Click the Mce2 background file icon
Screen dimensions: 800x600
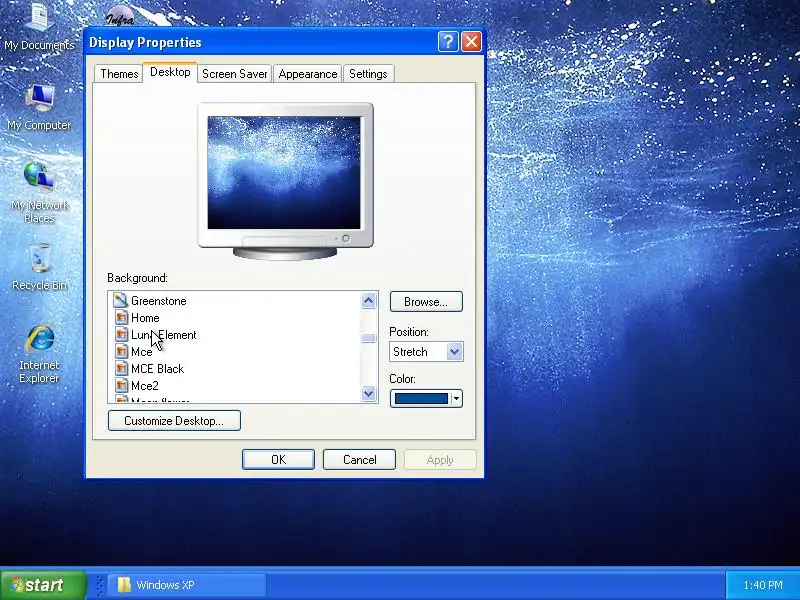coord(121,385)
